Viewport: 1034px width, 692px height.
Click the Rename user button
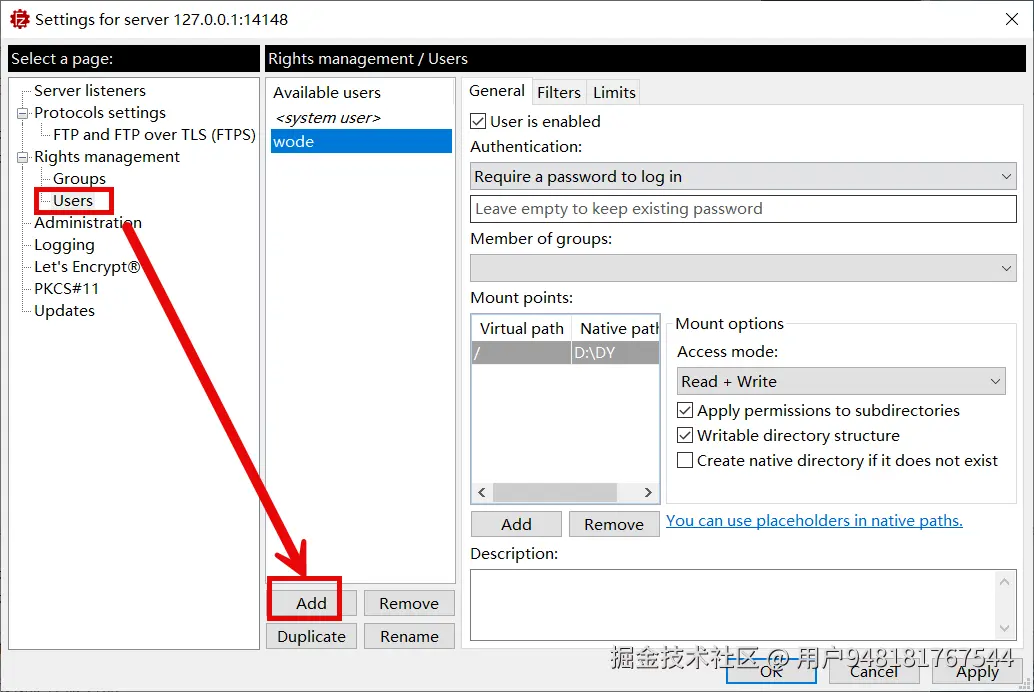(409, 636)
